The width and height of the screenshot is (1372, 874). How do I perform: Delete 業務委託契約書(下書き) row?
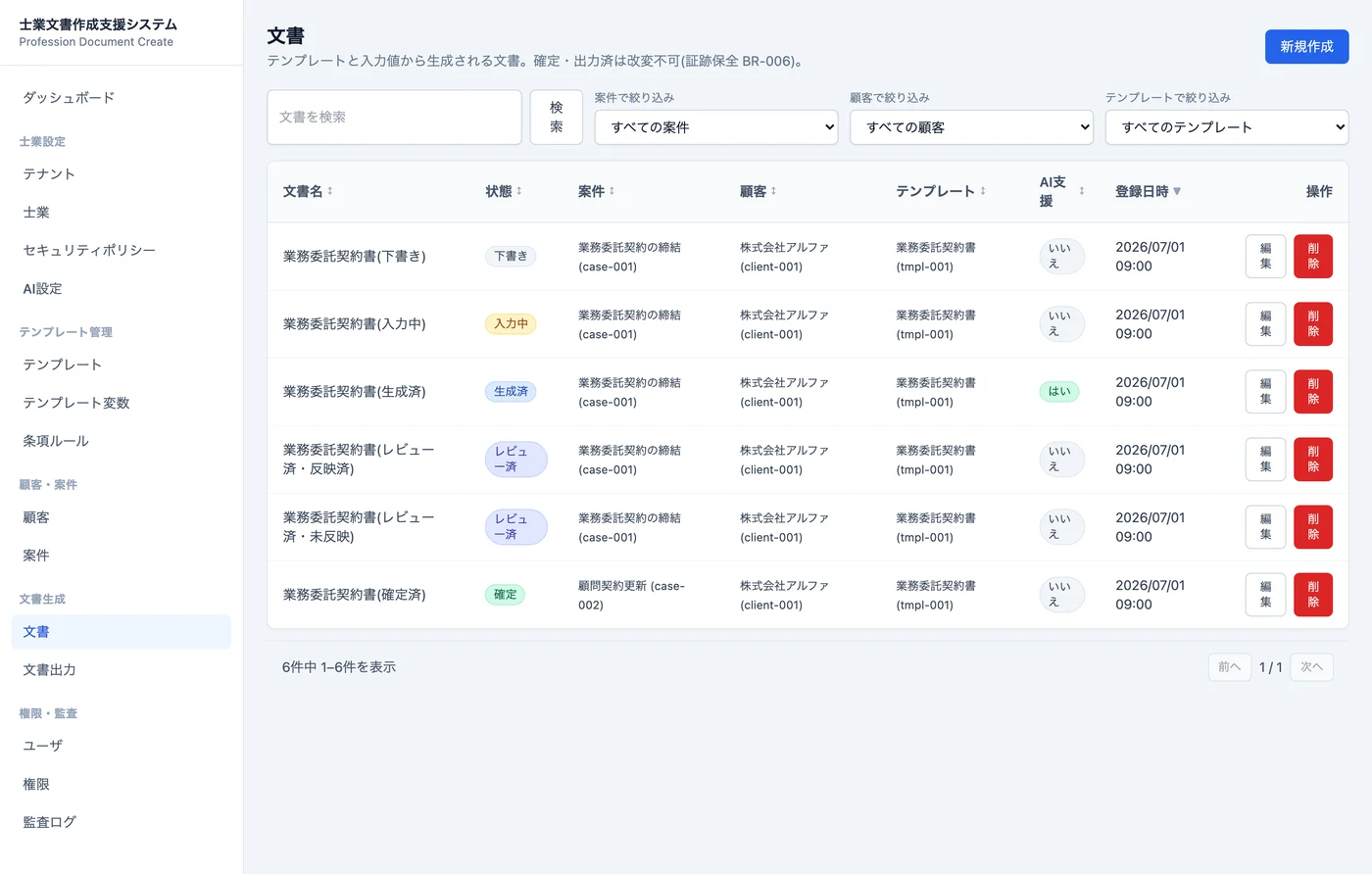coord(1313,257)
